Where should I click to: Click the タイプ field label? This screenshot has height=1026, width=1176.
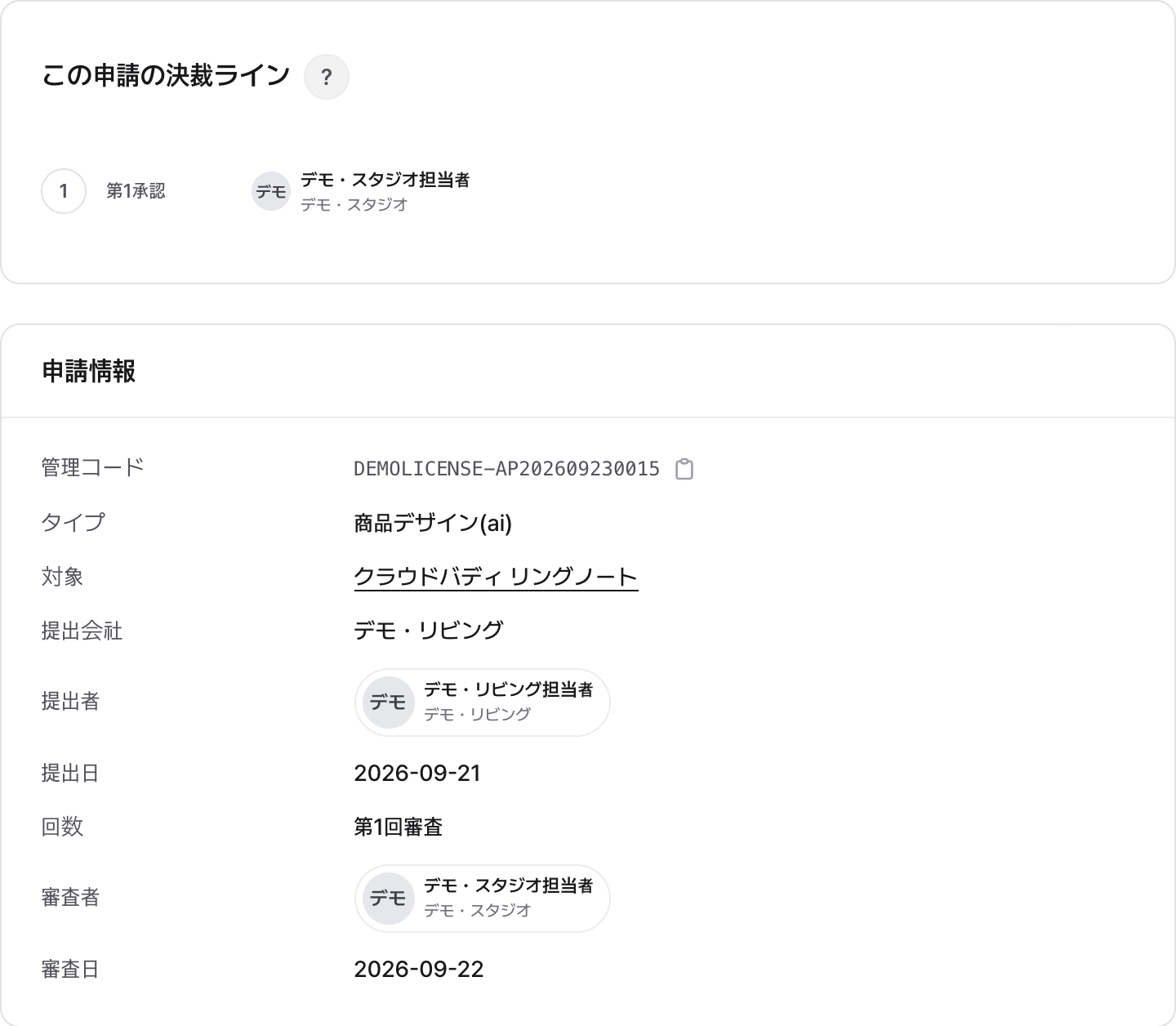coord(73,523)
